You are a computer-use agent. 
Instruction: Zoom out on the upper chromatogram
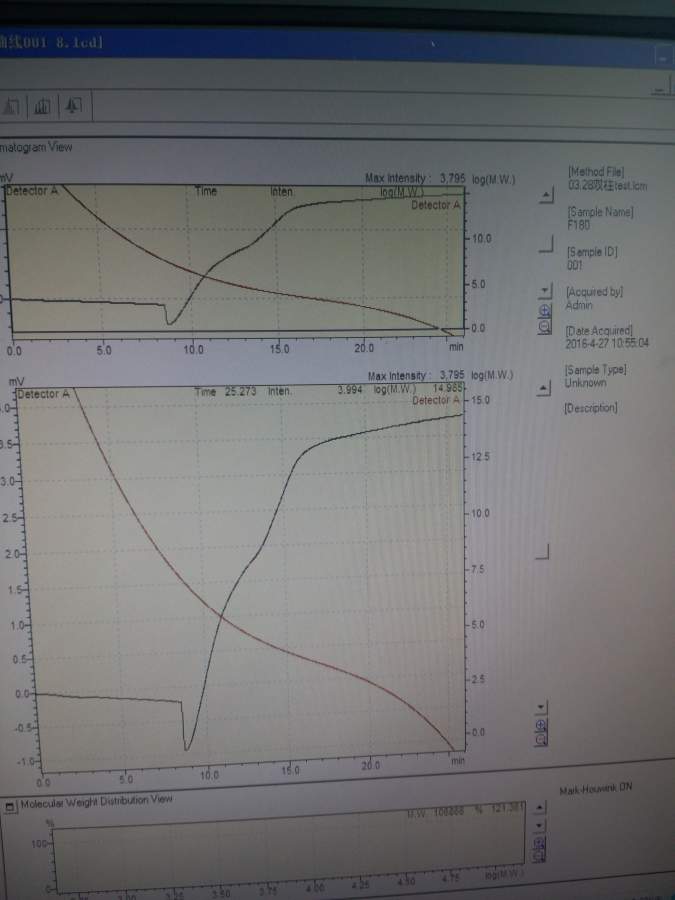point(545,326)
